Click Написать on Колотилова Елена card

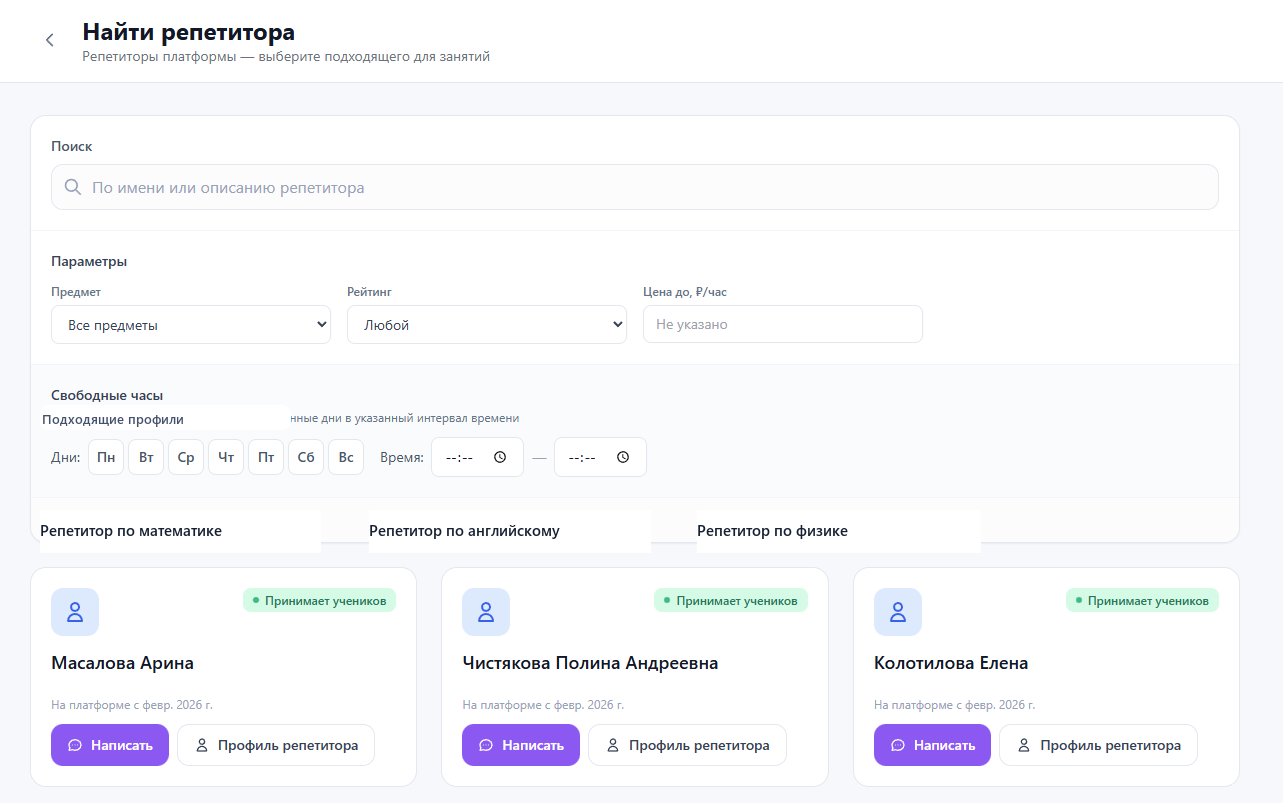(x=932, y=745)
